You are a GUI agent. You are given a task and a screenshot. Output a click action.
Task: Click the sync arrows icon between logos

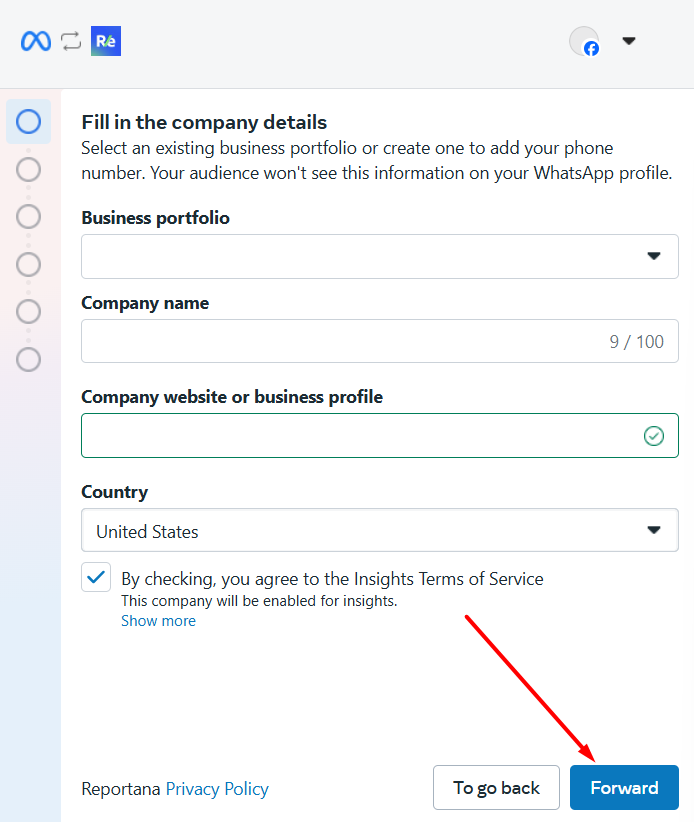[x=70, y=41]
